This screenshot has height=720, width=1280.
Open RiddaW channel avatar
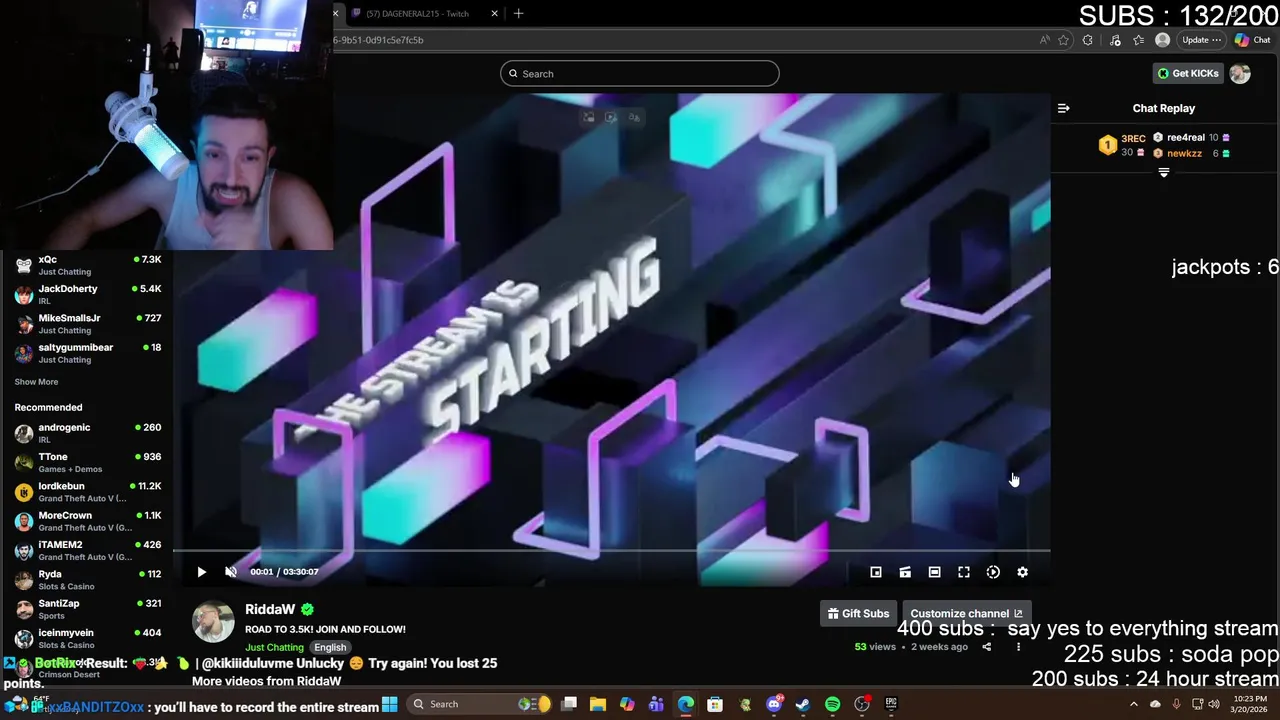(213, 622)
